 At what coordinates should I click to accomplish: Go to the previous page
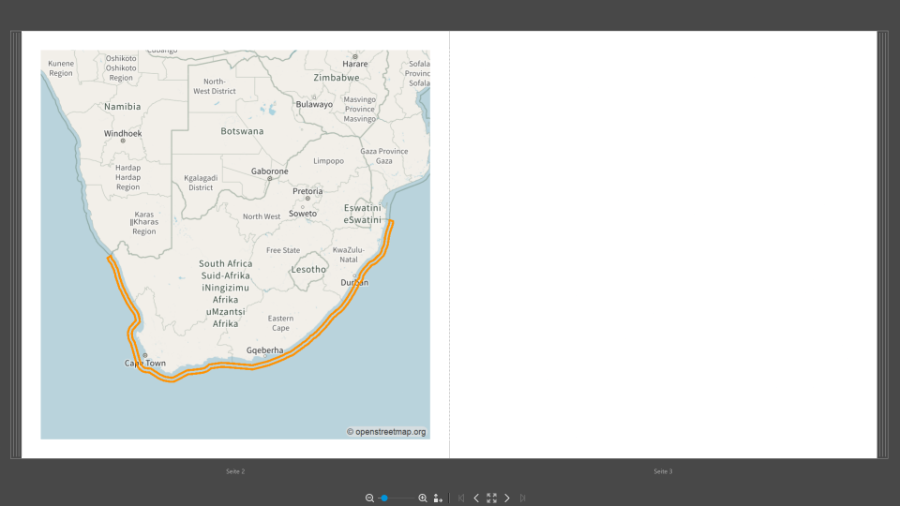click(x=476, y=498)
